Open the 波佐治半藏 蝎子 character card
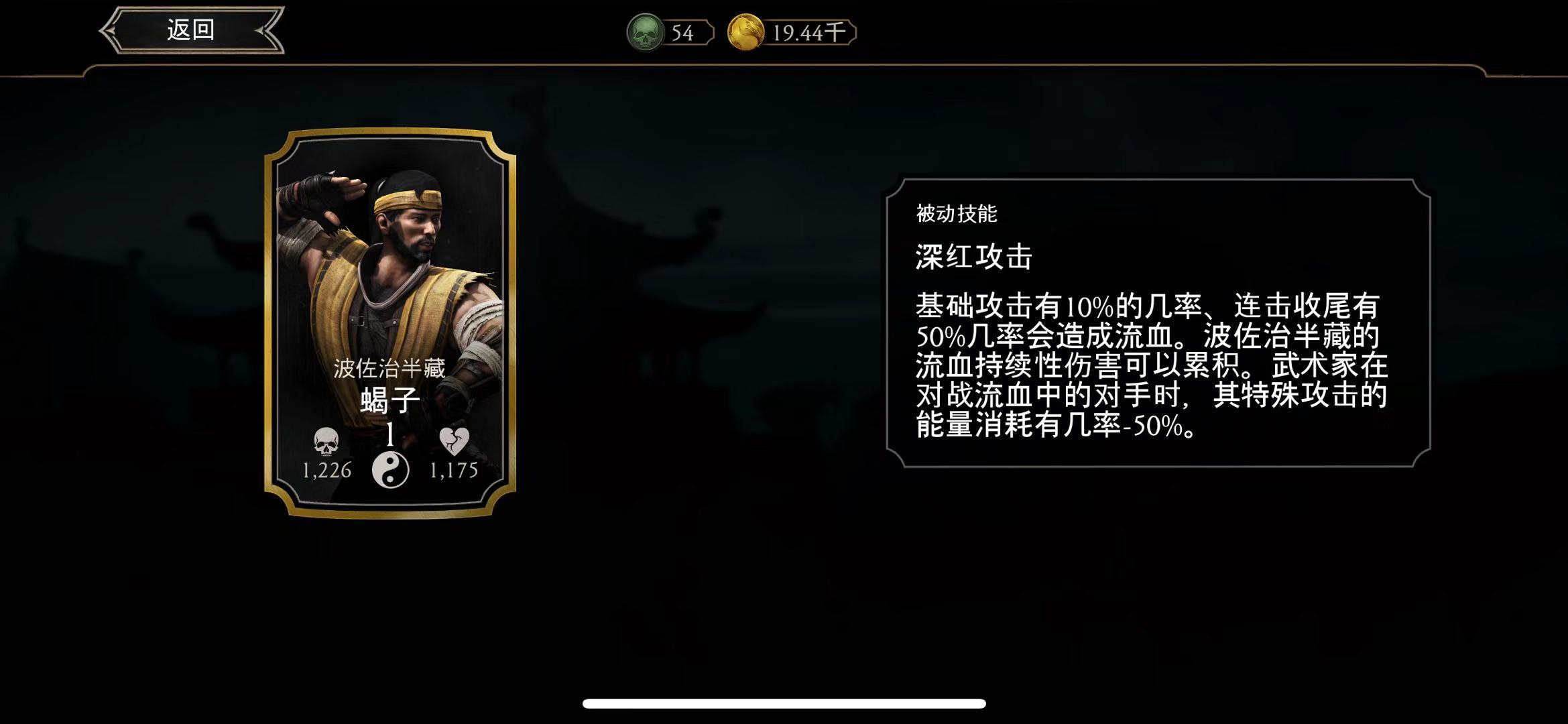The width and height of the screenshot is (1568, 724). pyautogui.click(x=390, y=324)
